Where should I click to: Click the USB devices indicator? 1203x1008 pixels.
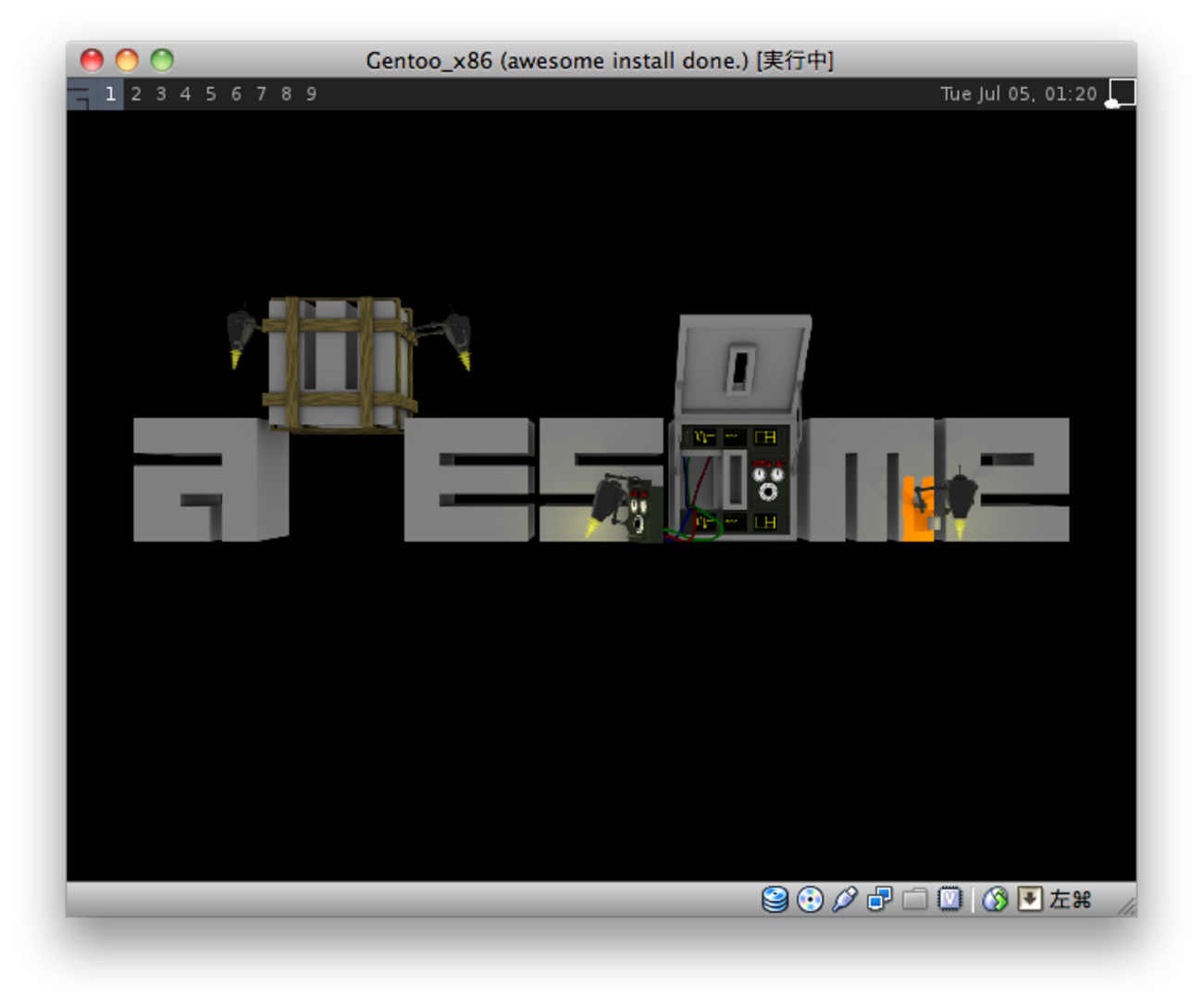(x=845, y=899)
